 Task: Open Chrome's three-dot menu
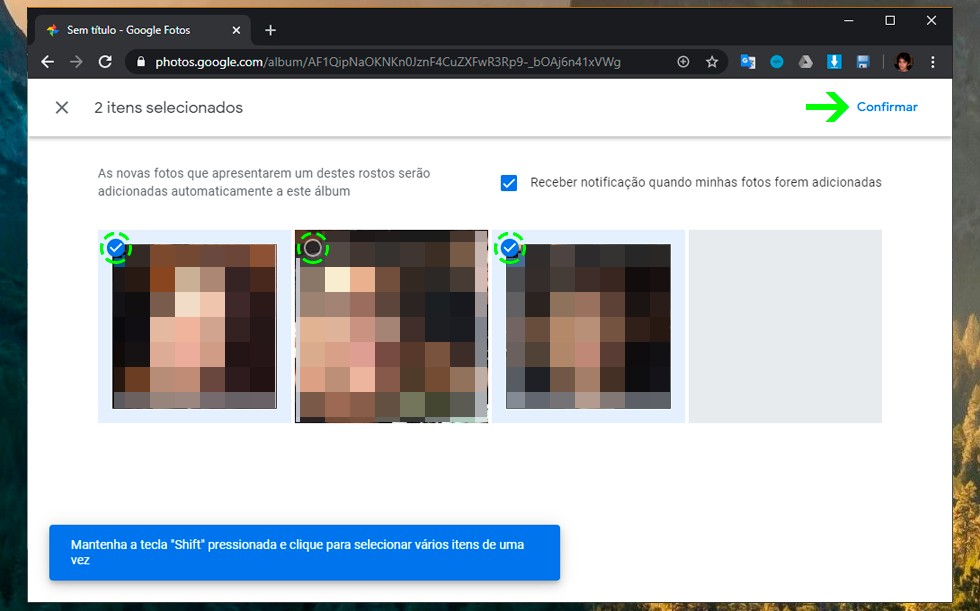pyautogui.click(x=933, y=62)
